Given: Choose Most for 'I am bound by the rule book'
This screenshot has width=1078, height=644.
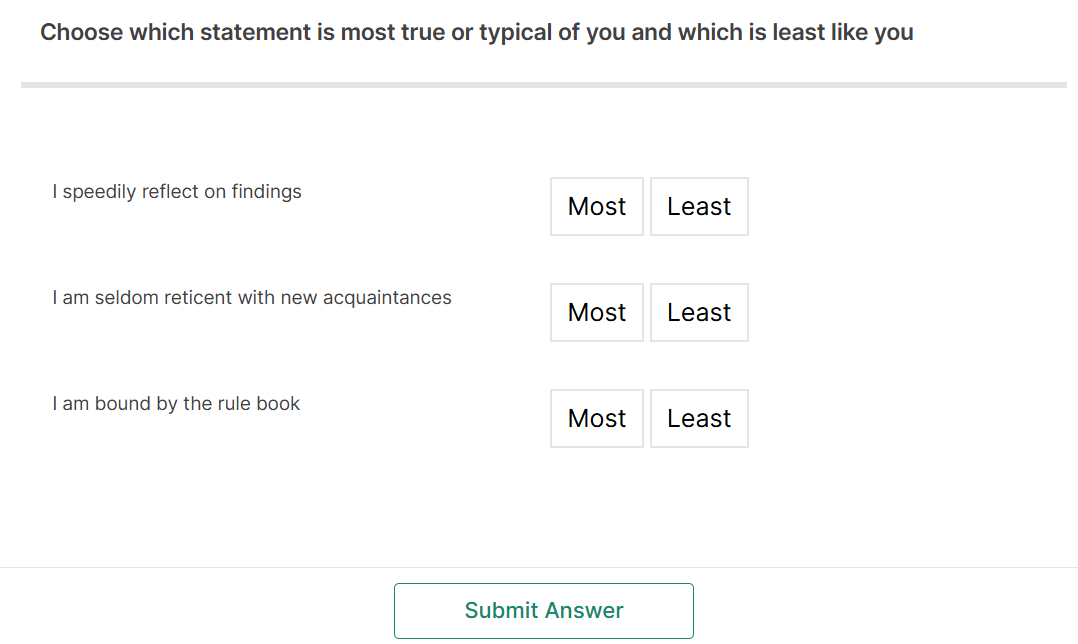Looking at the screenshot, I should click(597, 419).
